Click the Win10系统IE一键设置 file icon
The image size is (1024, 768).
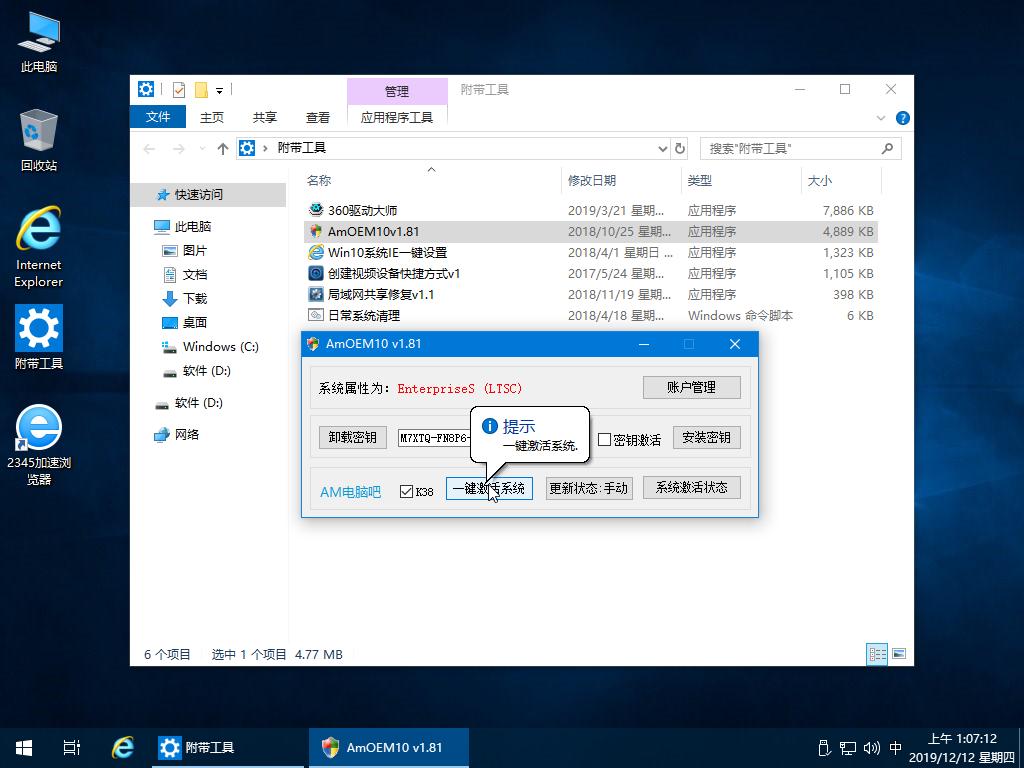[316, 252]
